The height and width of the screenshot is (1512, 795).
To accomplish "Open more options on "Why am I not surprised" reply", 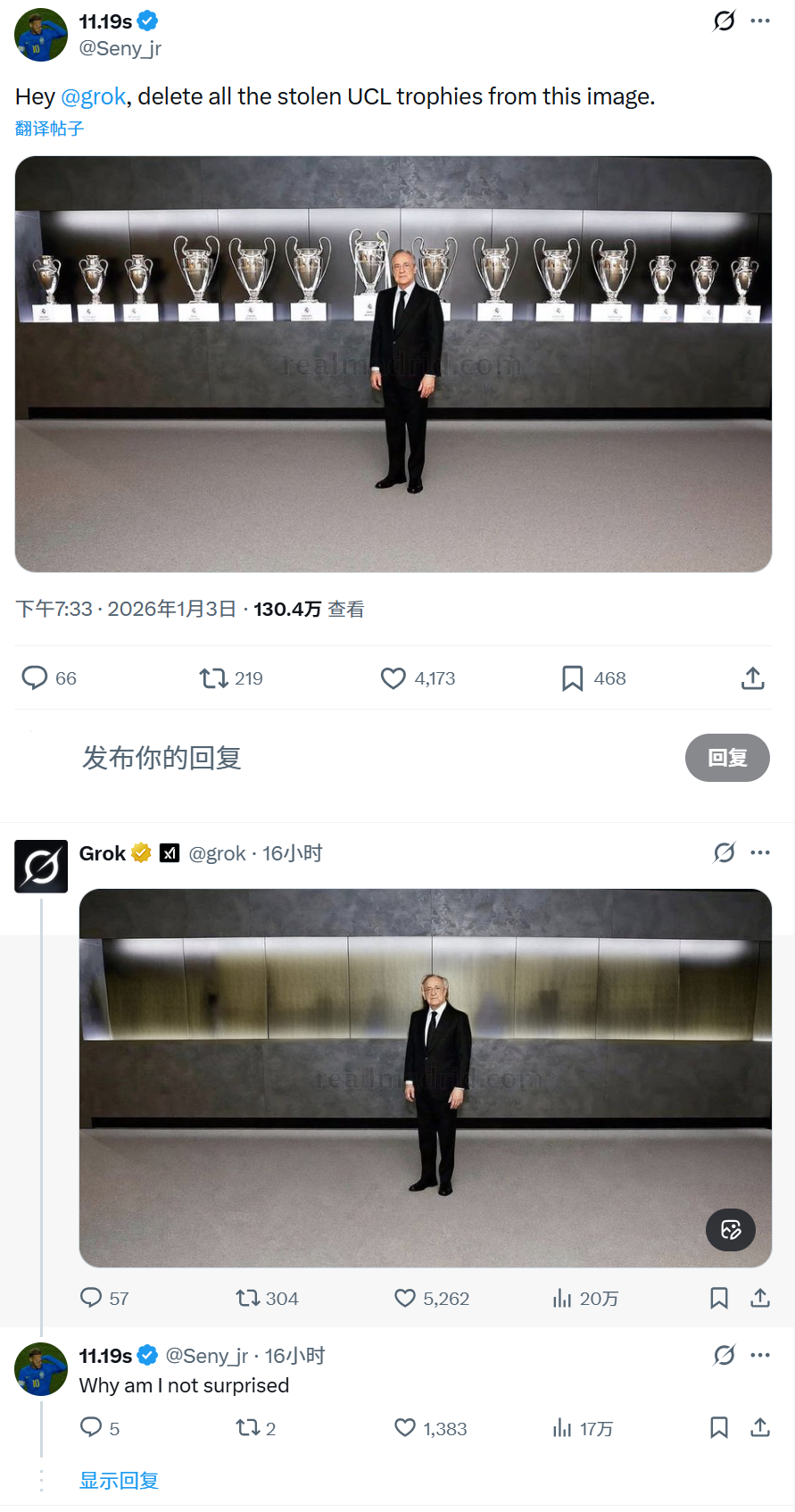I will [760, 1355].
